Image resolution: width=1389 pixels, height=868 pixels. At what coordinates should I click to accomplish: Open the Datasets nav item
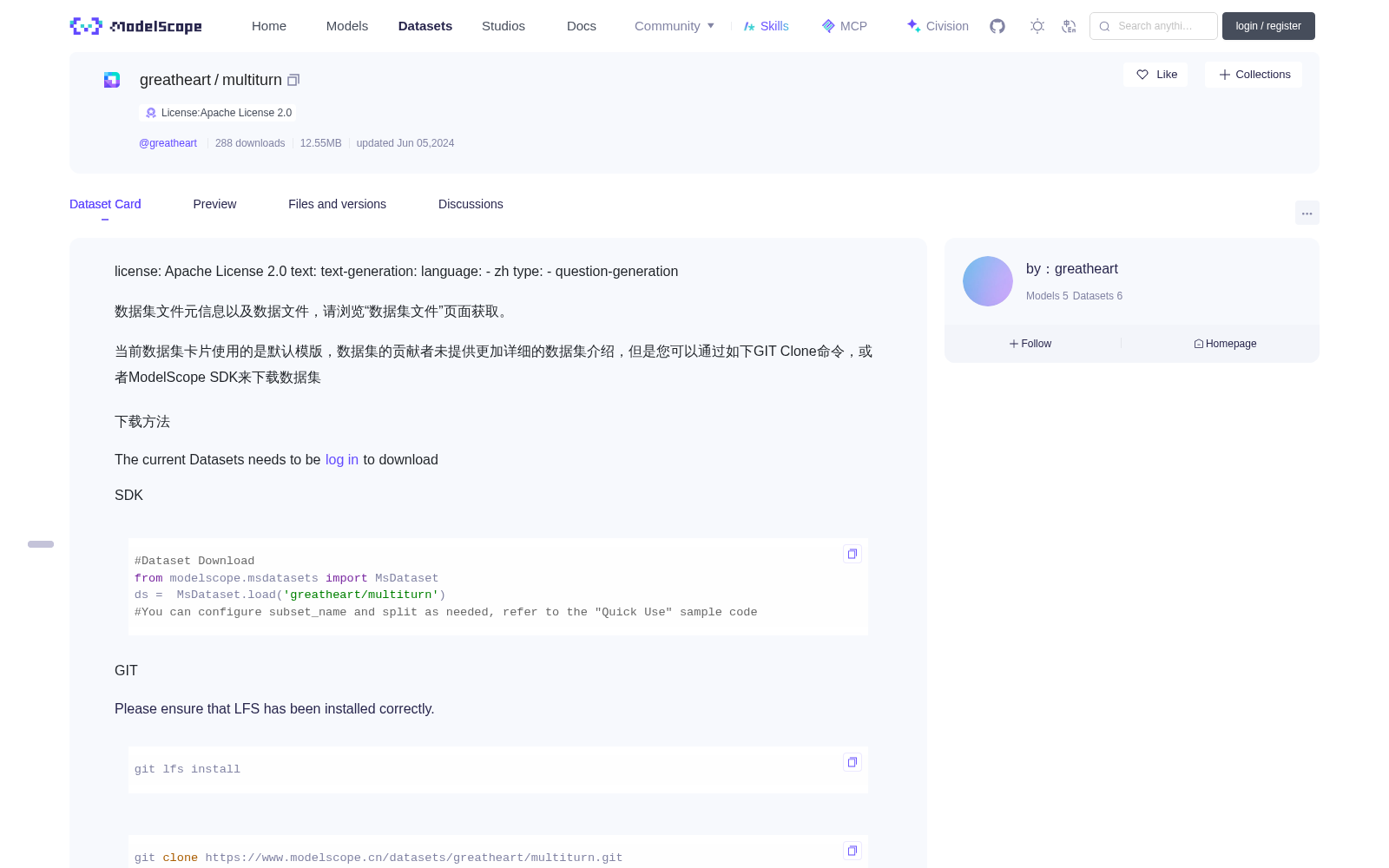coord(425,26)
